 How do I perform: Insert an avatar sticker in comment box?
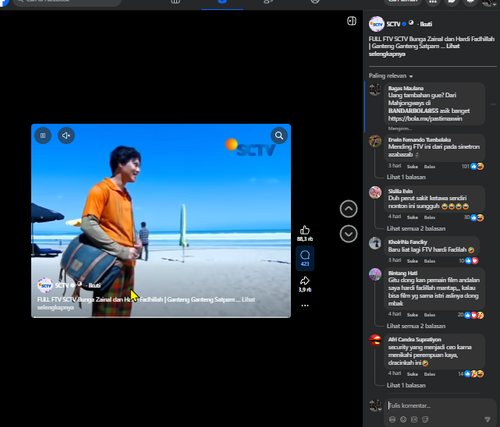(x=392, y=419)
